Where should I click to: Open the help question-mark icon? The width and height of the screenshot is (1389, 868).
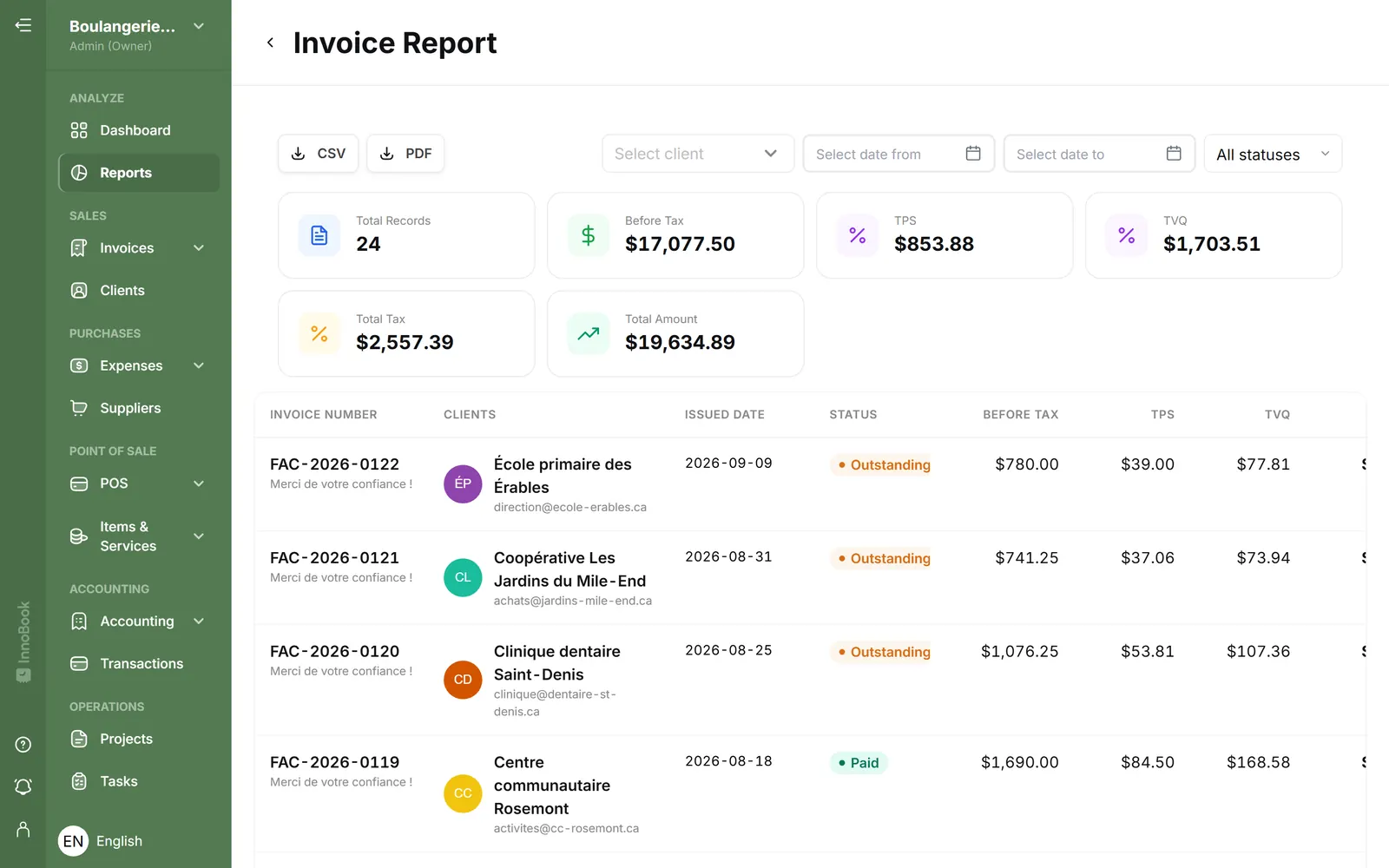click(x=23, y=745)
